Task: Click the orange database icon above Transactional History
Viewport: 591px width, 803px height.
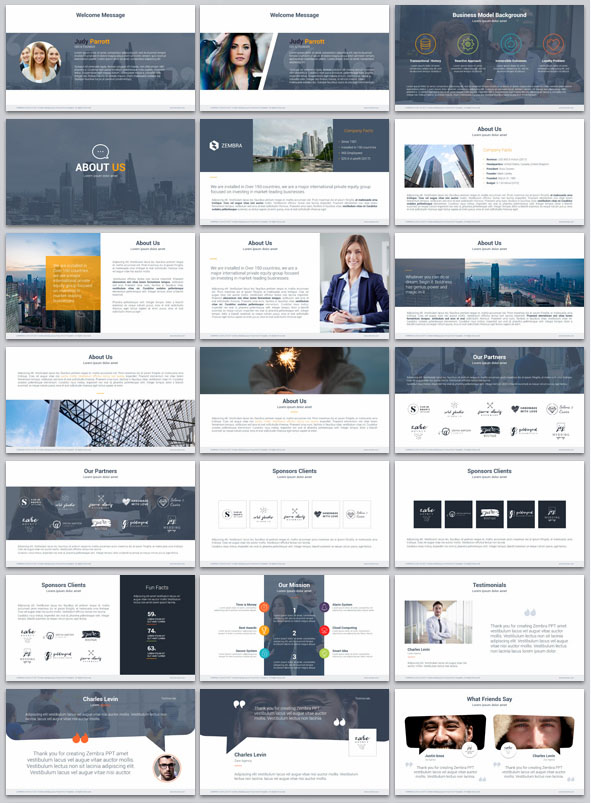Action: coord(425,44)
